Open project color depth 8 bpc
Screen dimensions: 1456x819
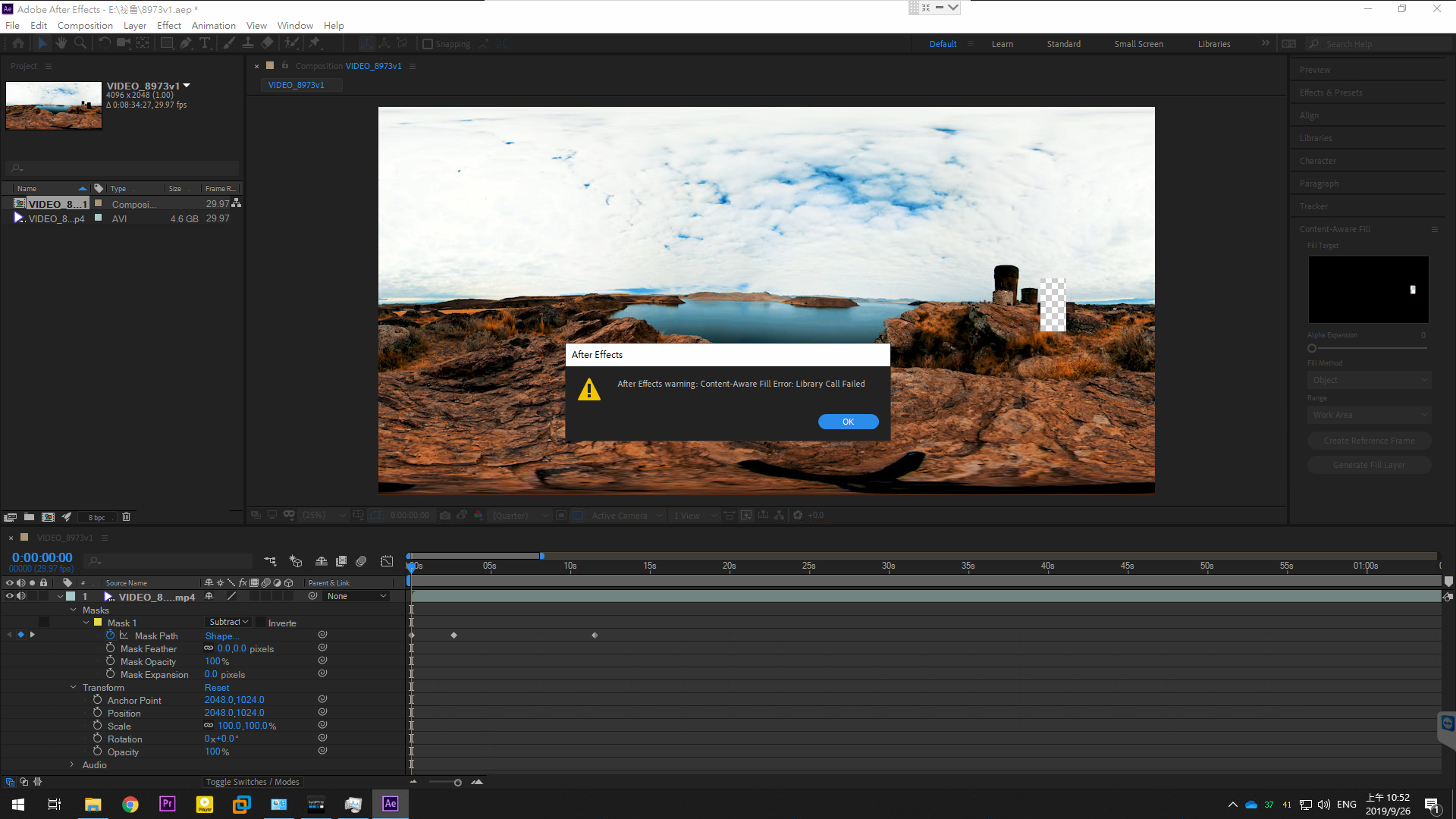tap(96, 518)
